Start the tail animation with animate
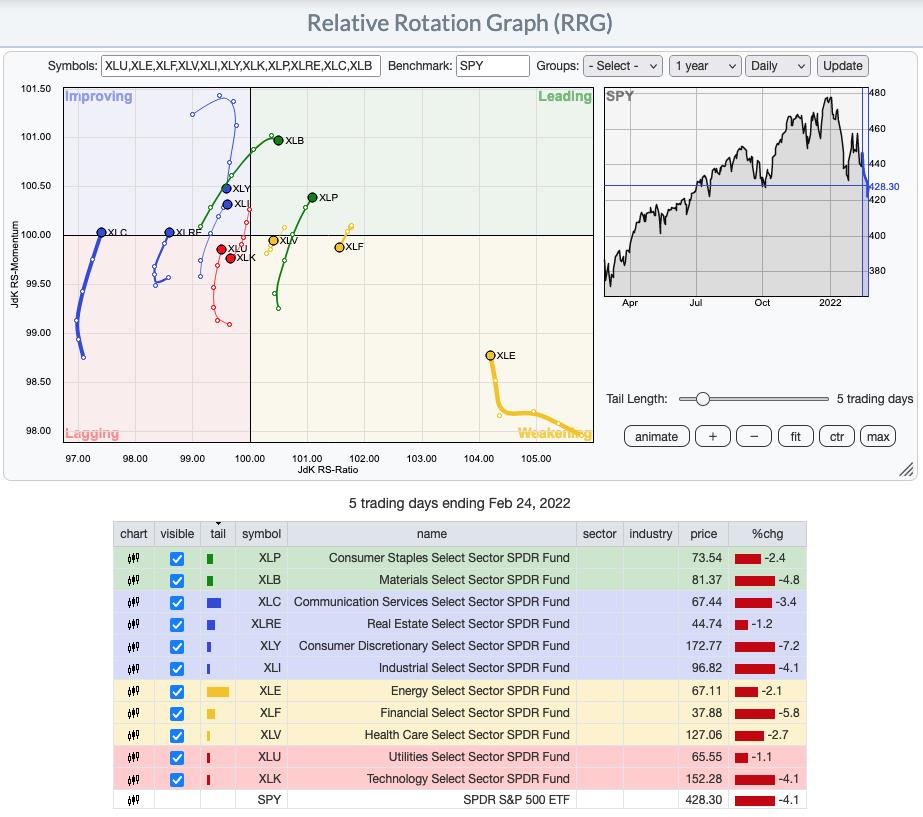 656,437
